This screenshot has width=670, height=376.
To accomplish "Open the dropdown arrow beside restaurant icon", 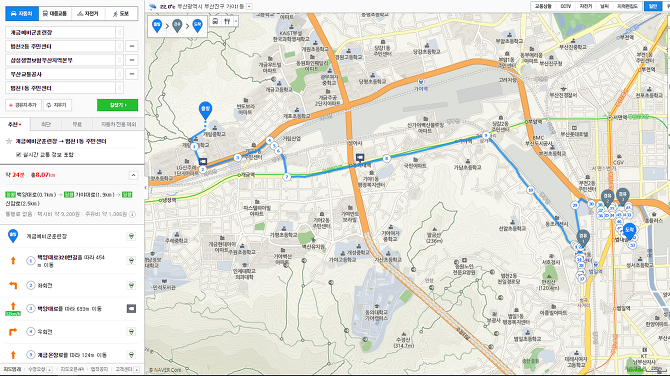I will pyautogui.click(x=235, y=21).
